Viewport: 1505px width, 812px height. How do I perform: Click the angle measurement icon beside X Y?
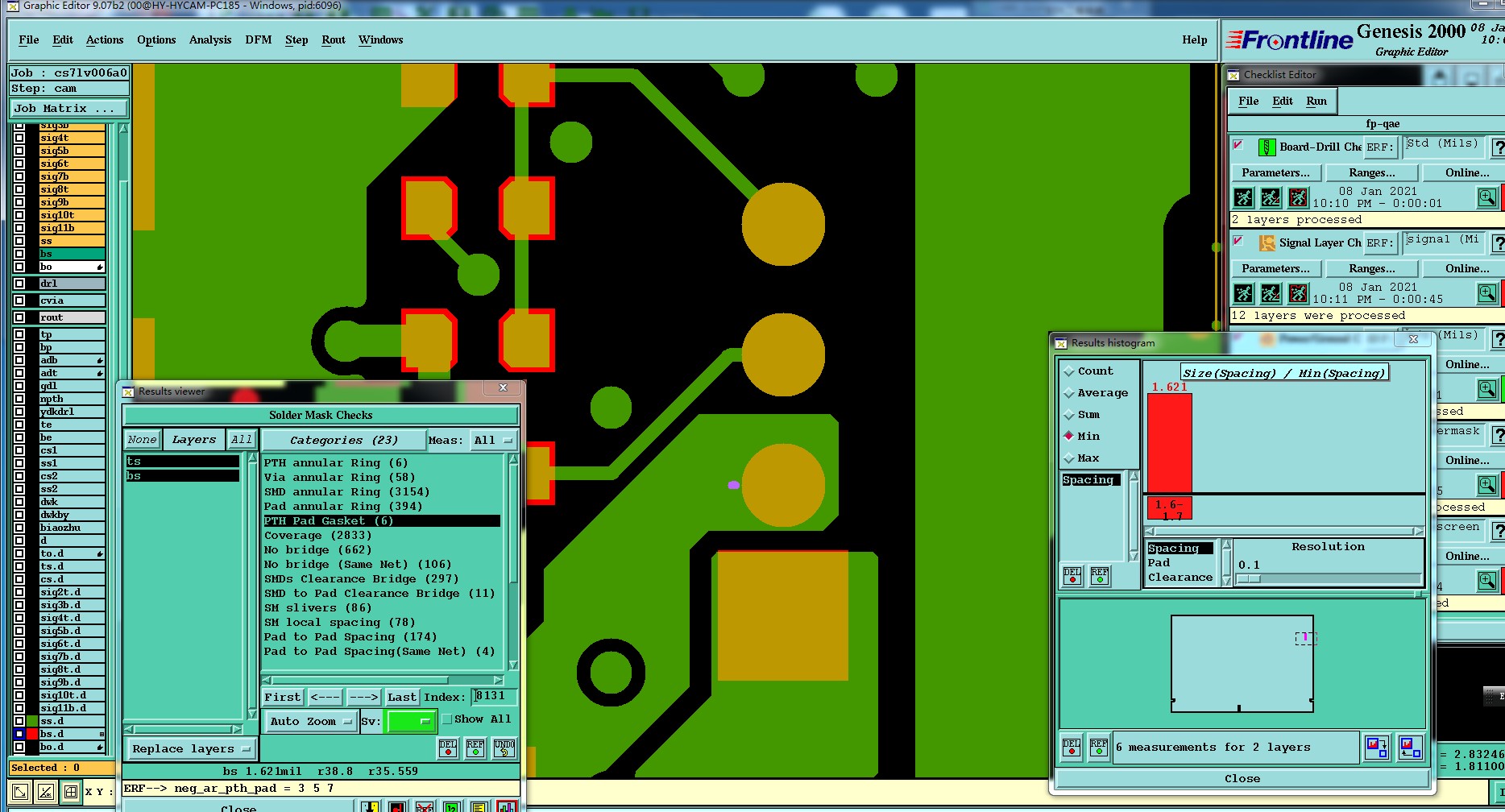click(46, 792)
